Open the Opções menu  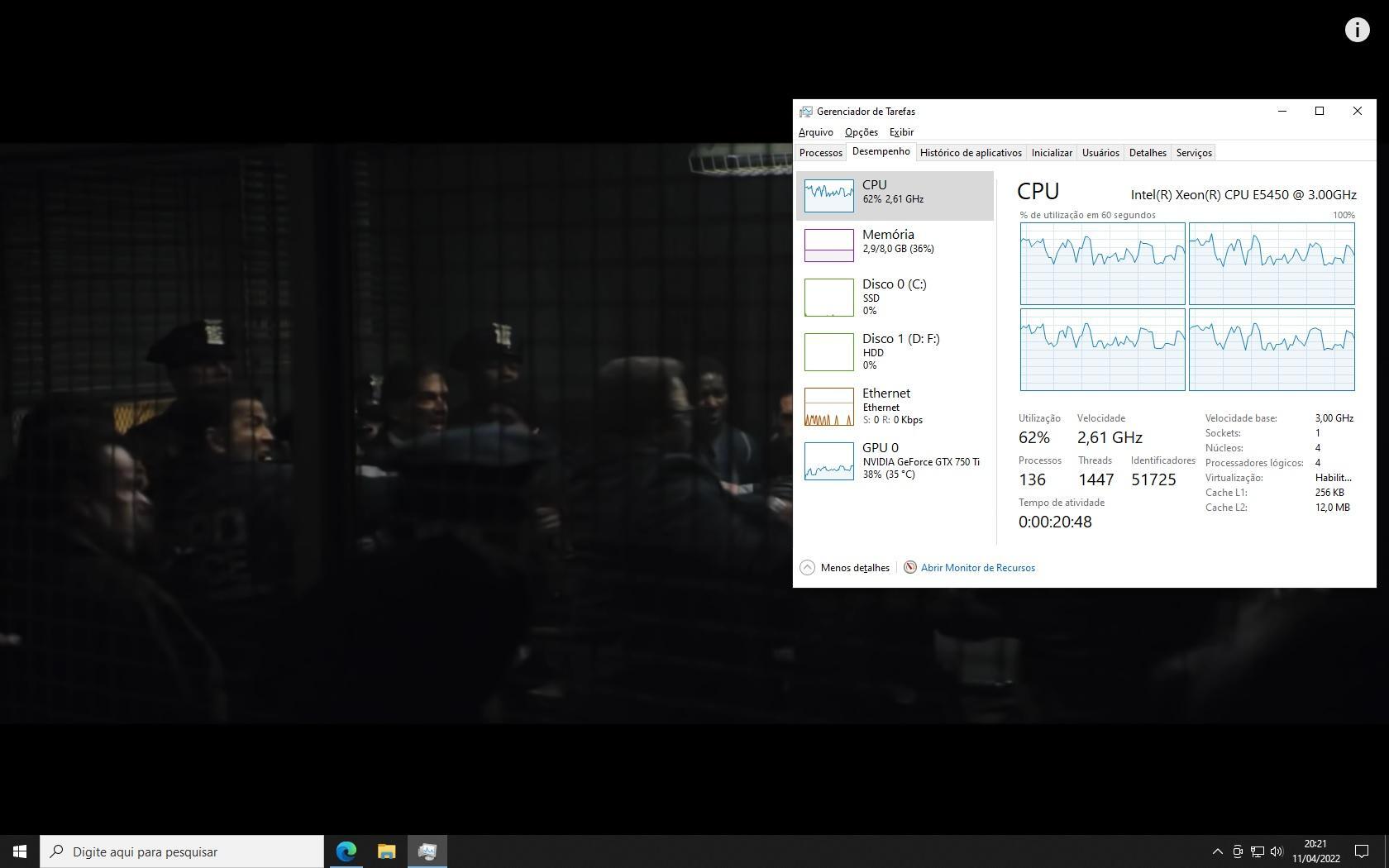861,132
